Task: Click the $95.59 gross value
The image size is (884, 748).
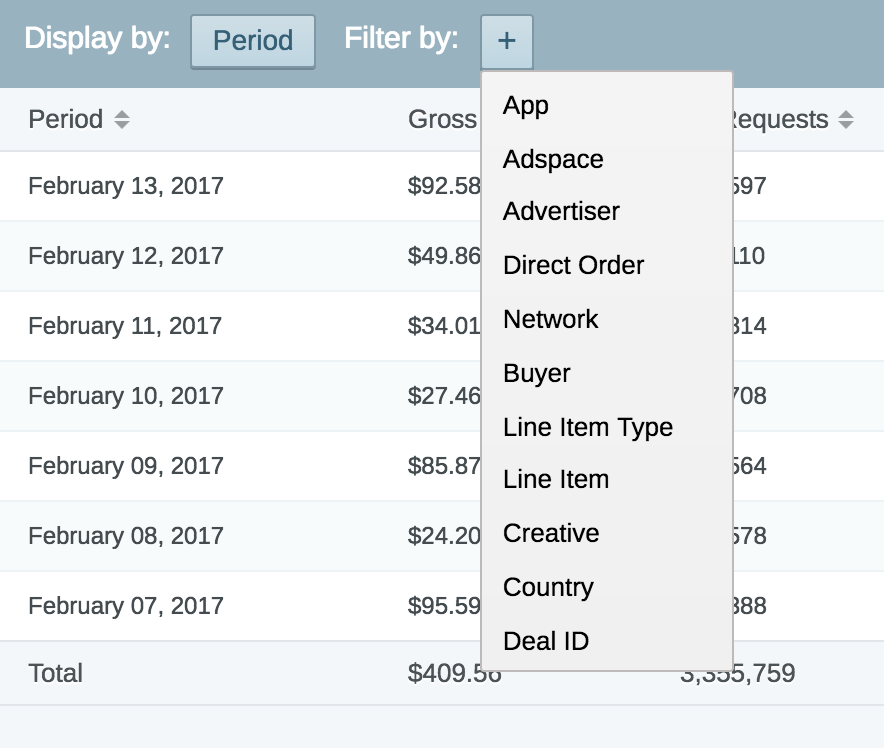Action: (444, 606)
